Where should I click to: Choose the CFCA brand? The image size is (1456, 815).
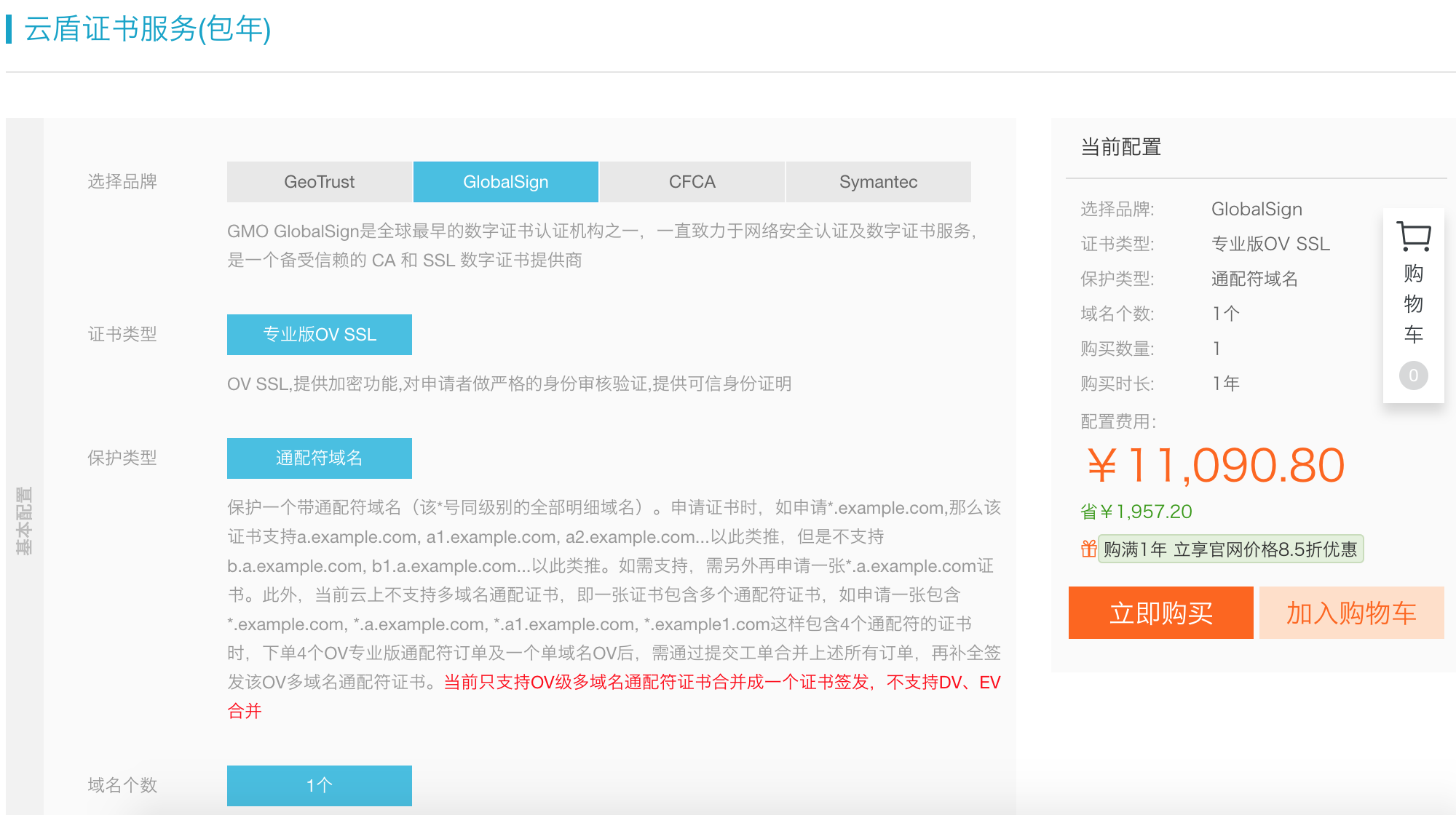(692, 182)
